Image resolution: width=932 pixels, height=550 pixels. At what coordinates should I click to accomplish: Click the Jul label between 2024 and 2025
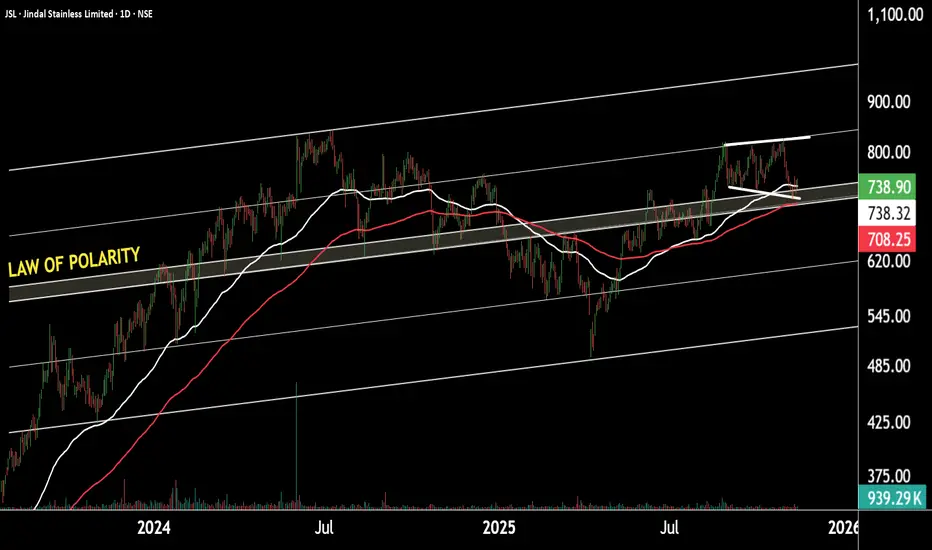(324, 527)
